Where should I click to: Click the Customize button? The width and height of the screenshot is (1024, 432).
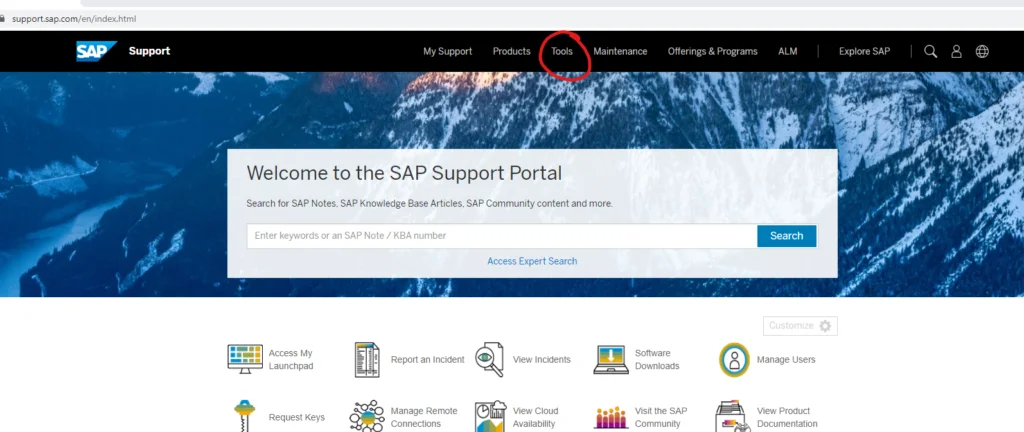pos(800,326)
